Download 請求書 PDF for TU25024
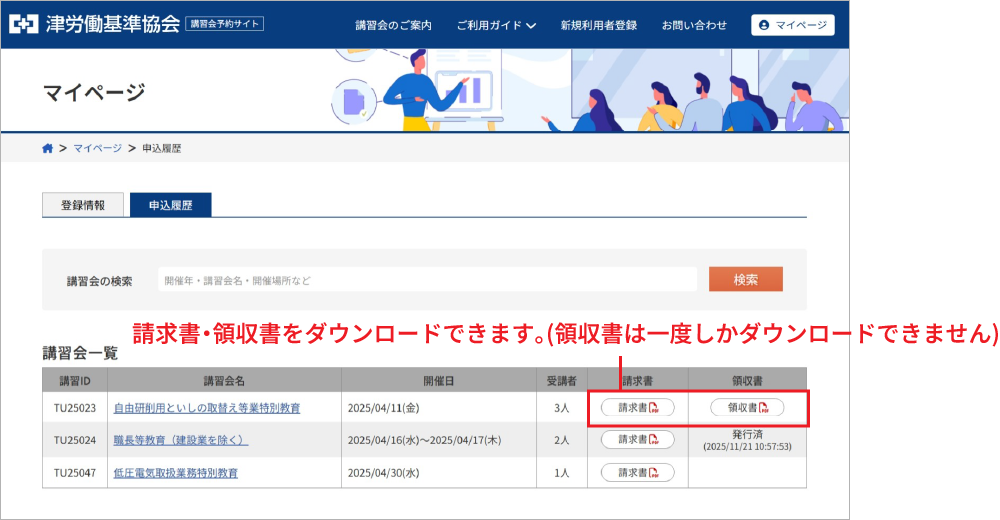1000x520 pixels. tap(637, 439)
